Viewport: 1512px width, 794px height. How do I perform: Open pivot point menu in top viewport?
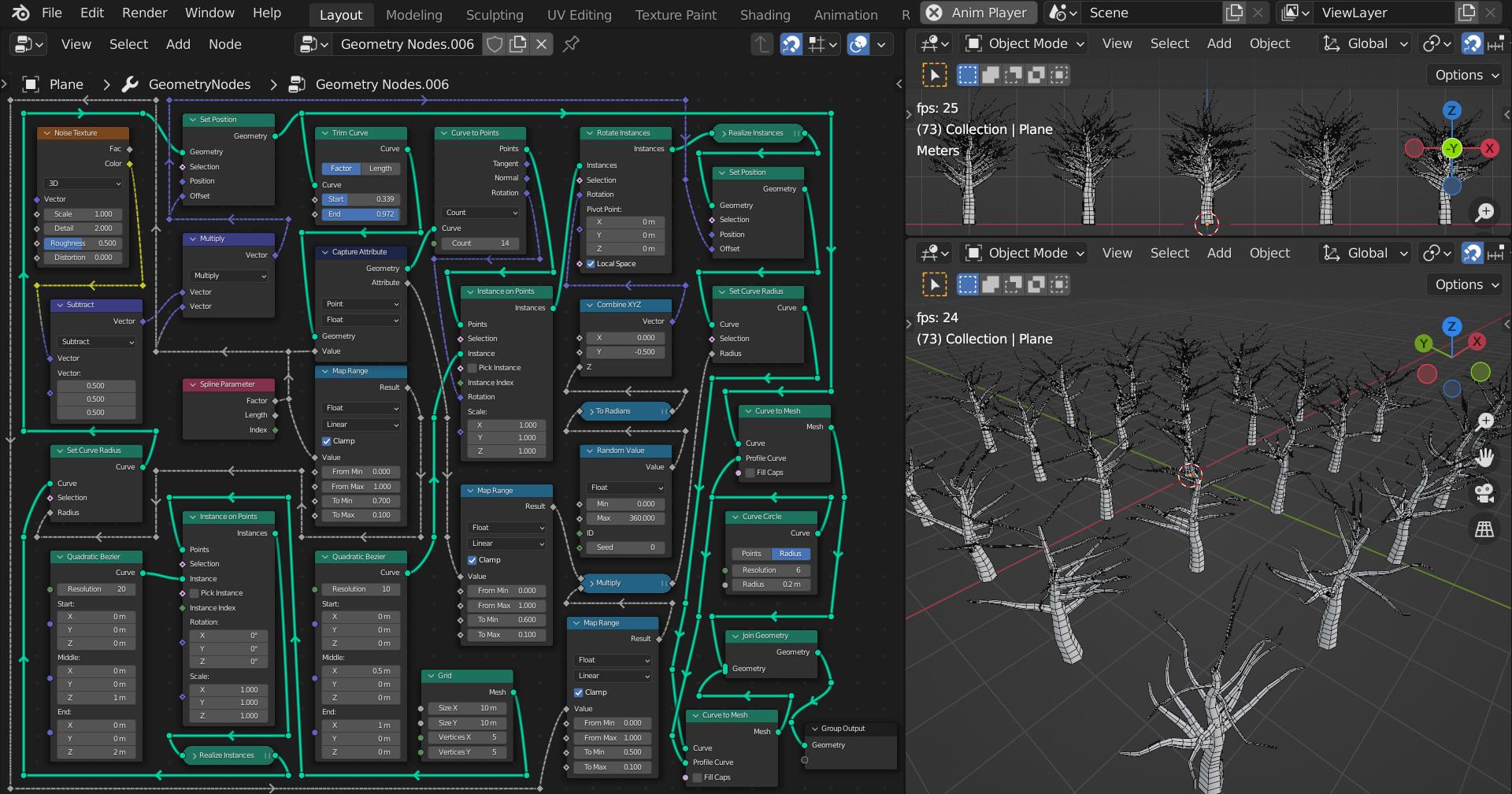(x=1437, y=43)
